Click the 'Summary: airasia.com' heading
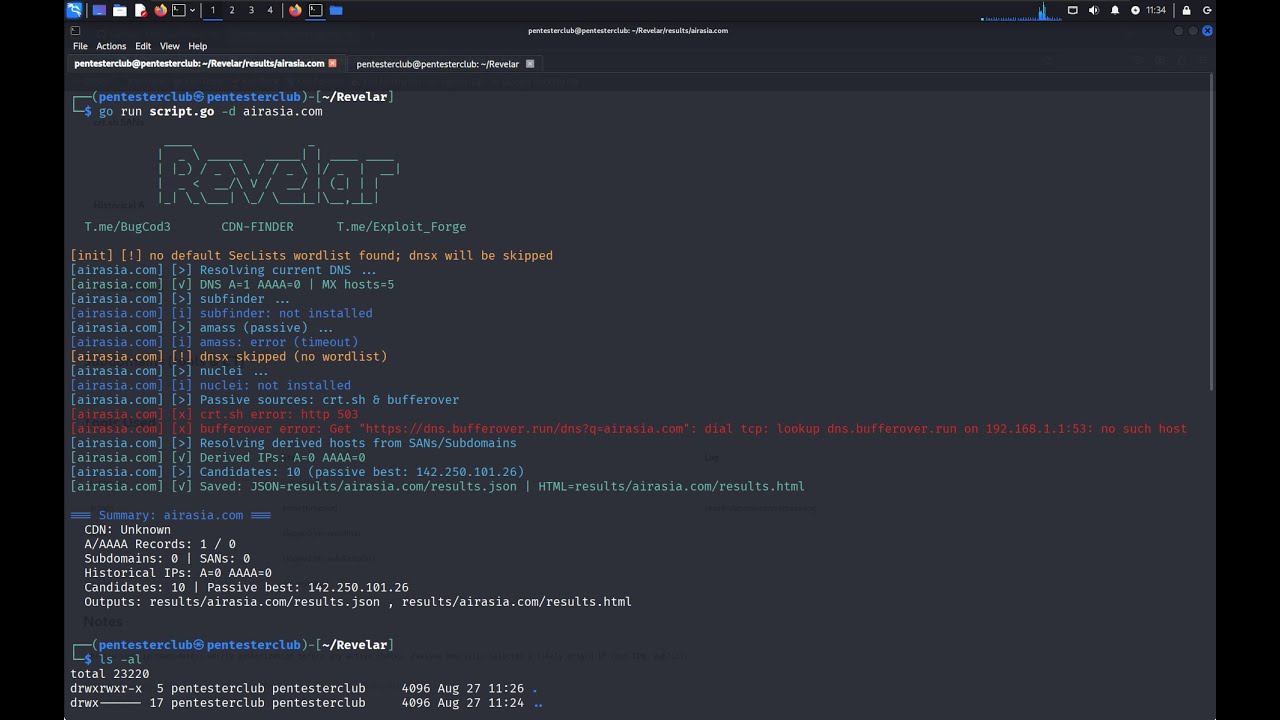Viewport: 1280px width, 720px height. (x=171, y=516)
